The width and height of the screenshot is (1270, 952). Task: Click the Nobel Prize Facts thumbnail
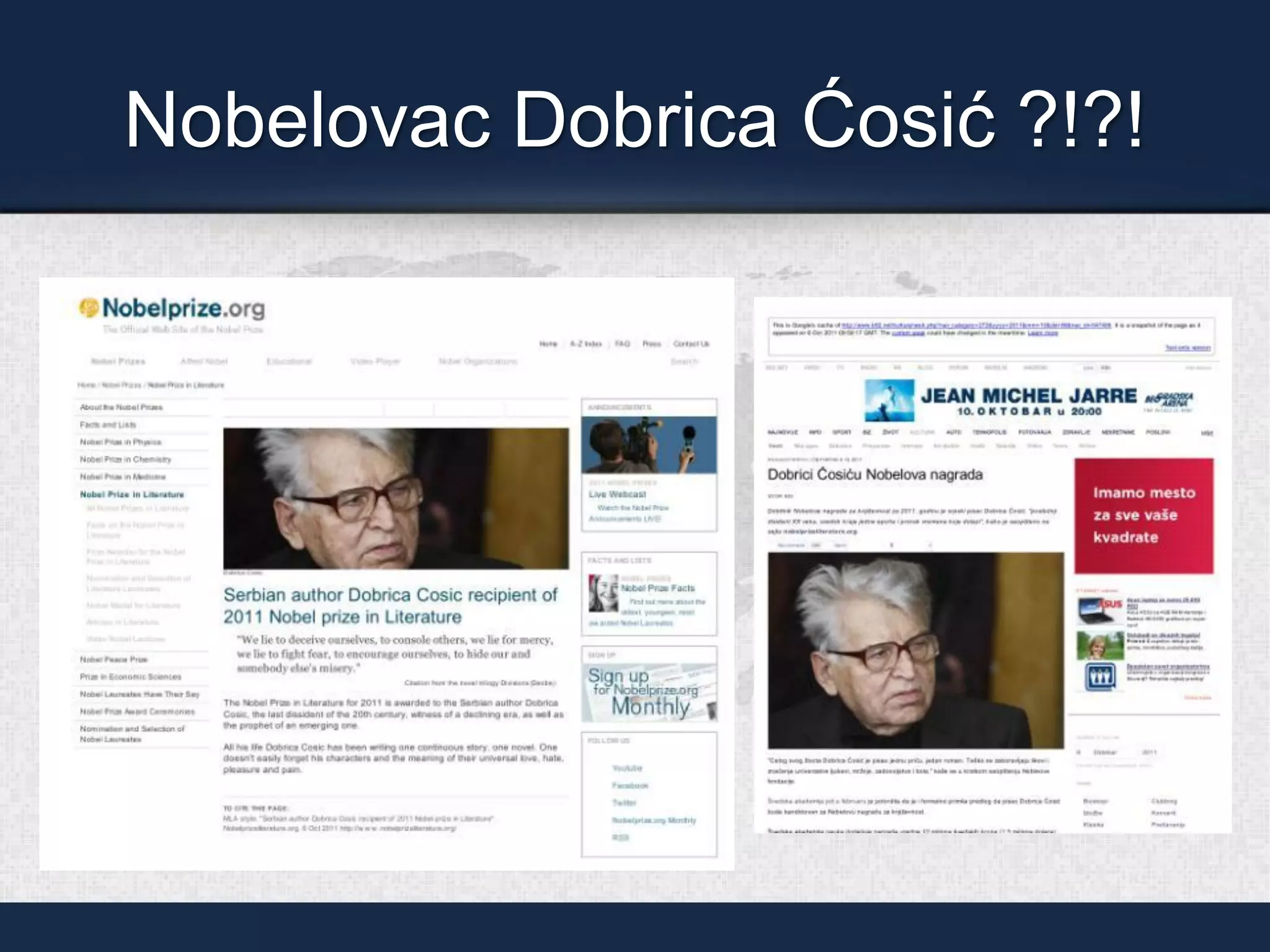click(603, 593)
